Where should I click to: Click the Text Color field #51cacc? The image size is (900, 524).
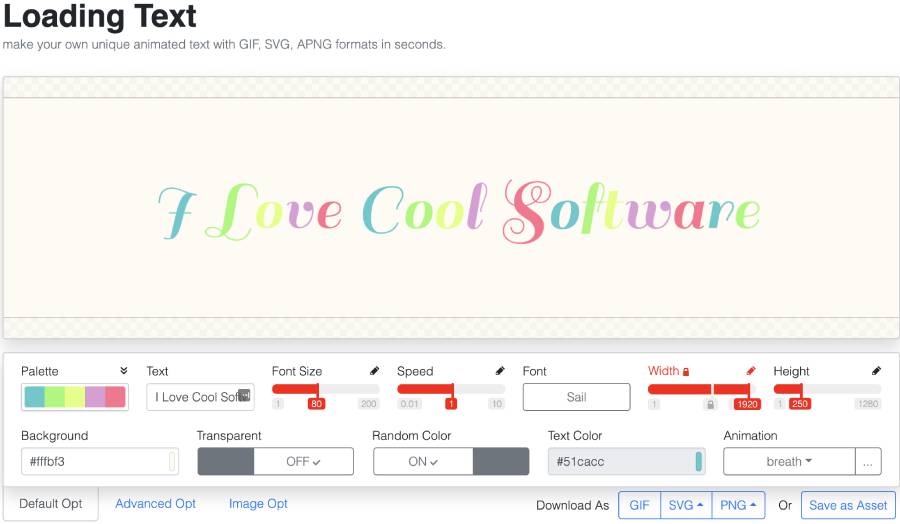pyautogui.click(x=626, y=461)
